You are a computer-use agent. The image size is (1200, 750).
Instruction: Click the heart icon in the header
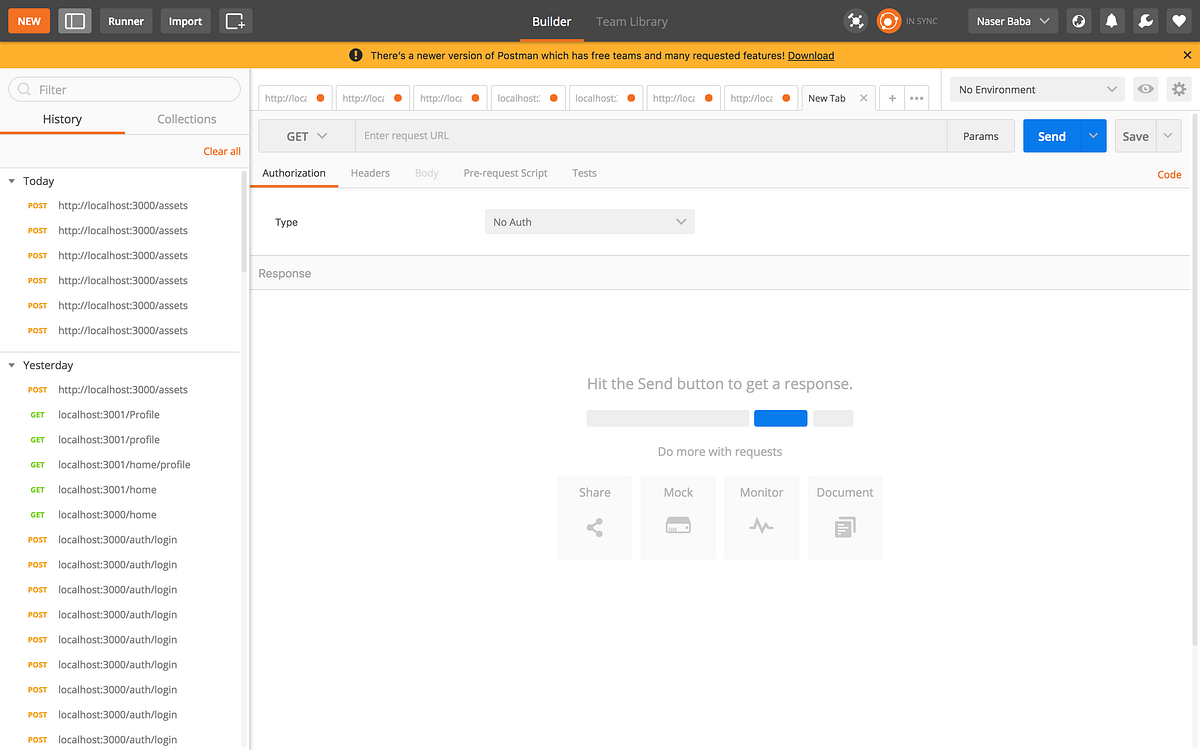[1178, 20]
